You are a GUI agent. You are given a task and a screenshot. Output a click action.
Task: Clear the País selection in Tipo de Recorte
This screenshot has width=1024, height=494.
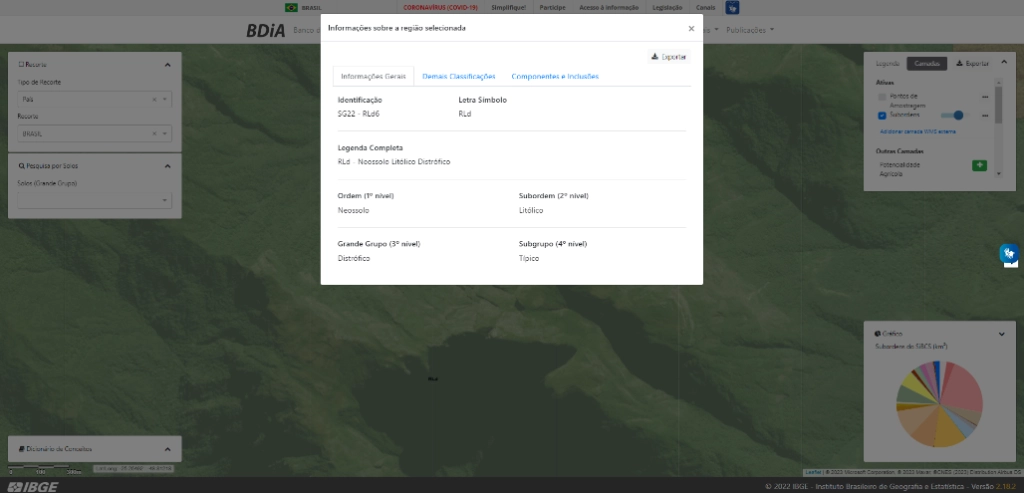tap(154, 99)
